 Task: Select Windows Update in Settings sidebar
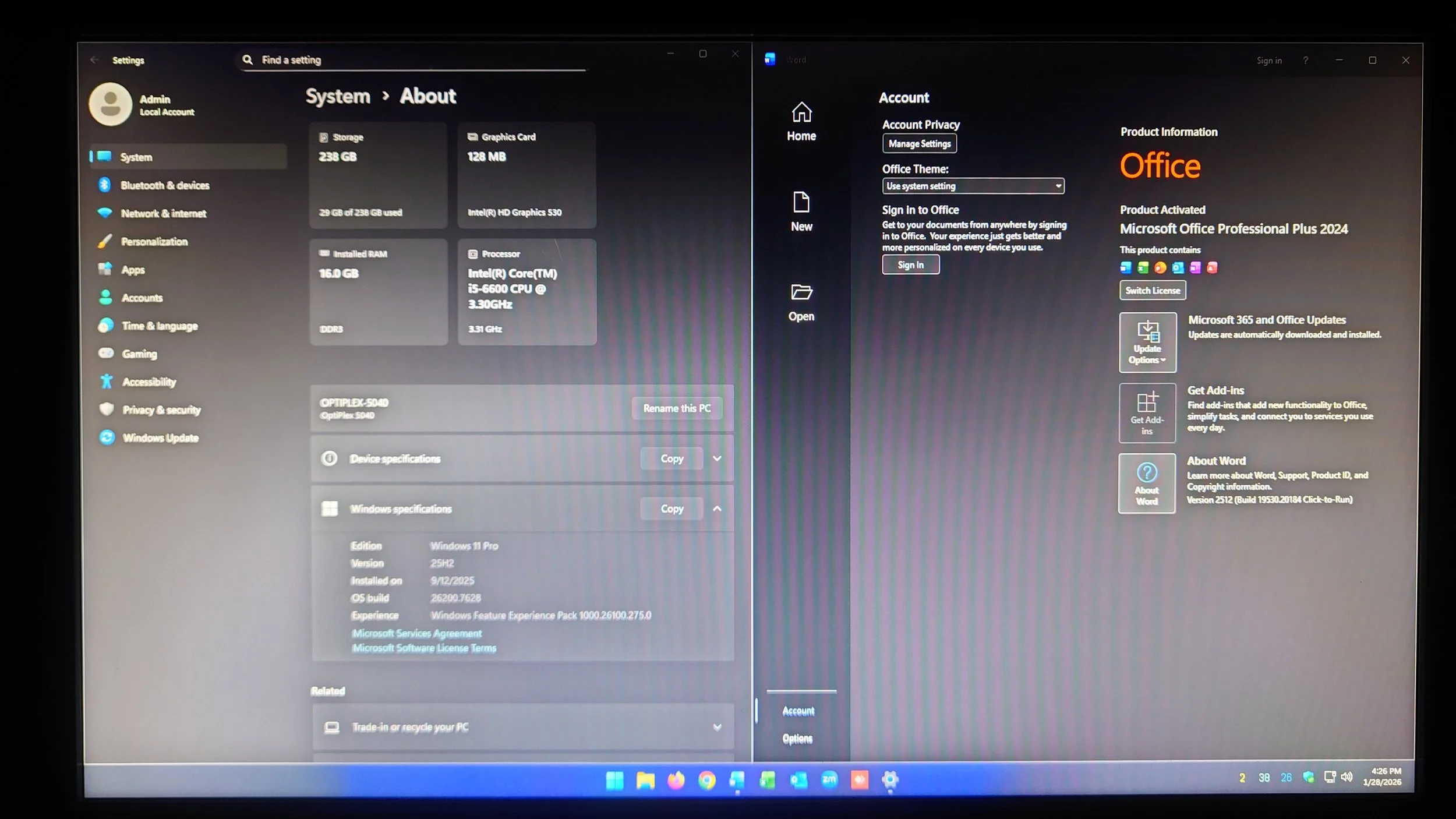pyautogui.click(x=160, y=437)
